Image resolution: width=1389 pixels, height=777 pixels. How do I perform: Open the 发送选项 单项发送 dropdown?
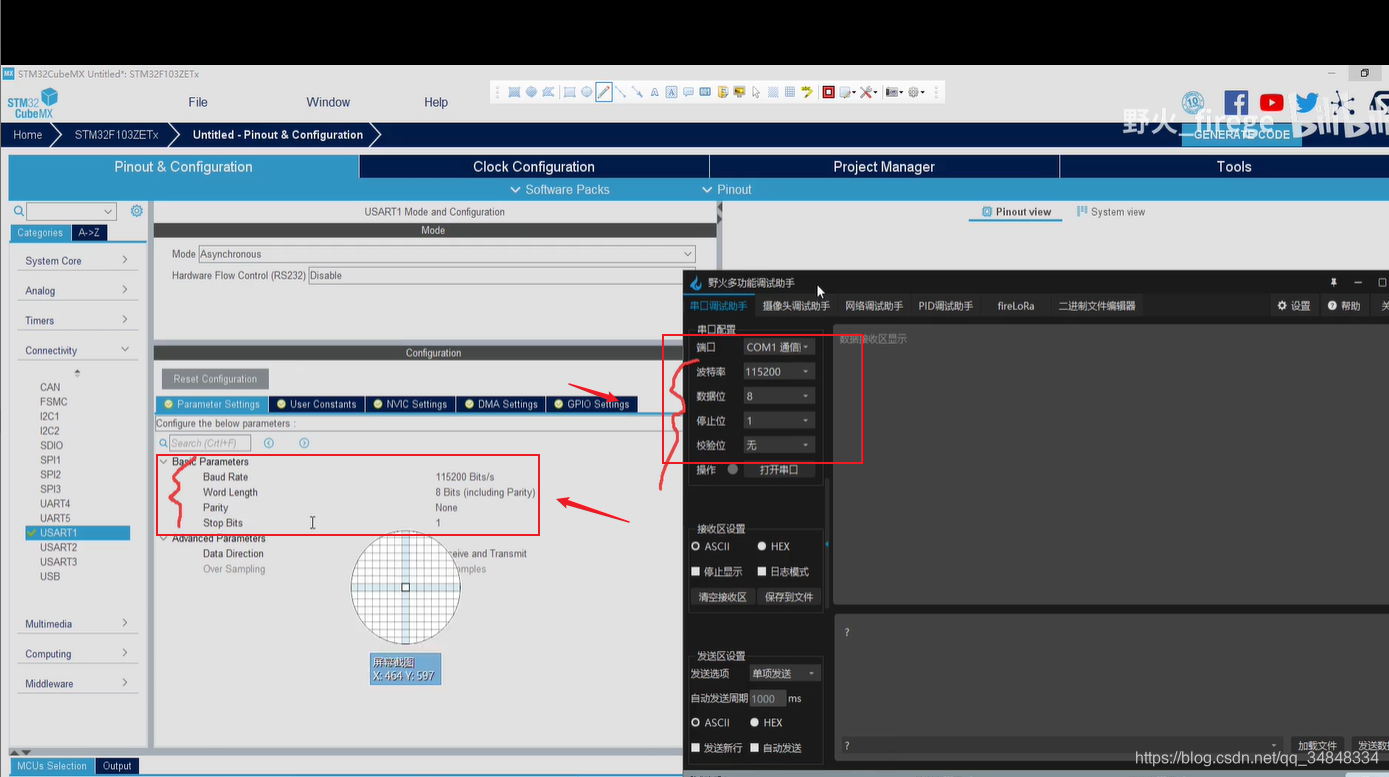785,673
